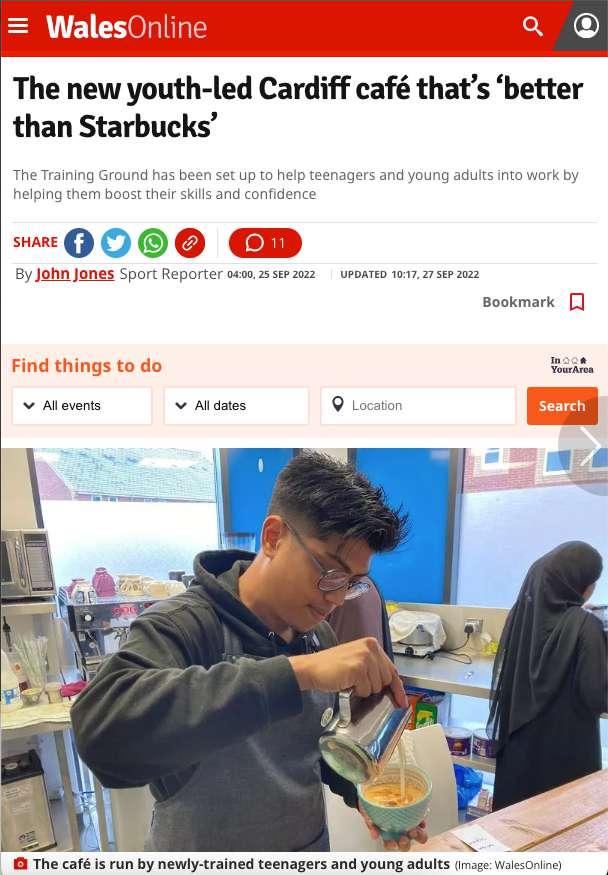Click the Bookmark text label
608x875 pixels.
tap(518, 302)
